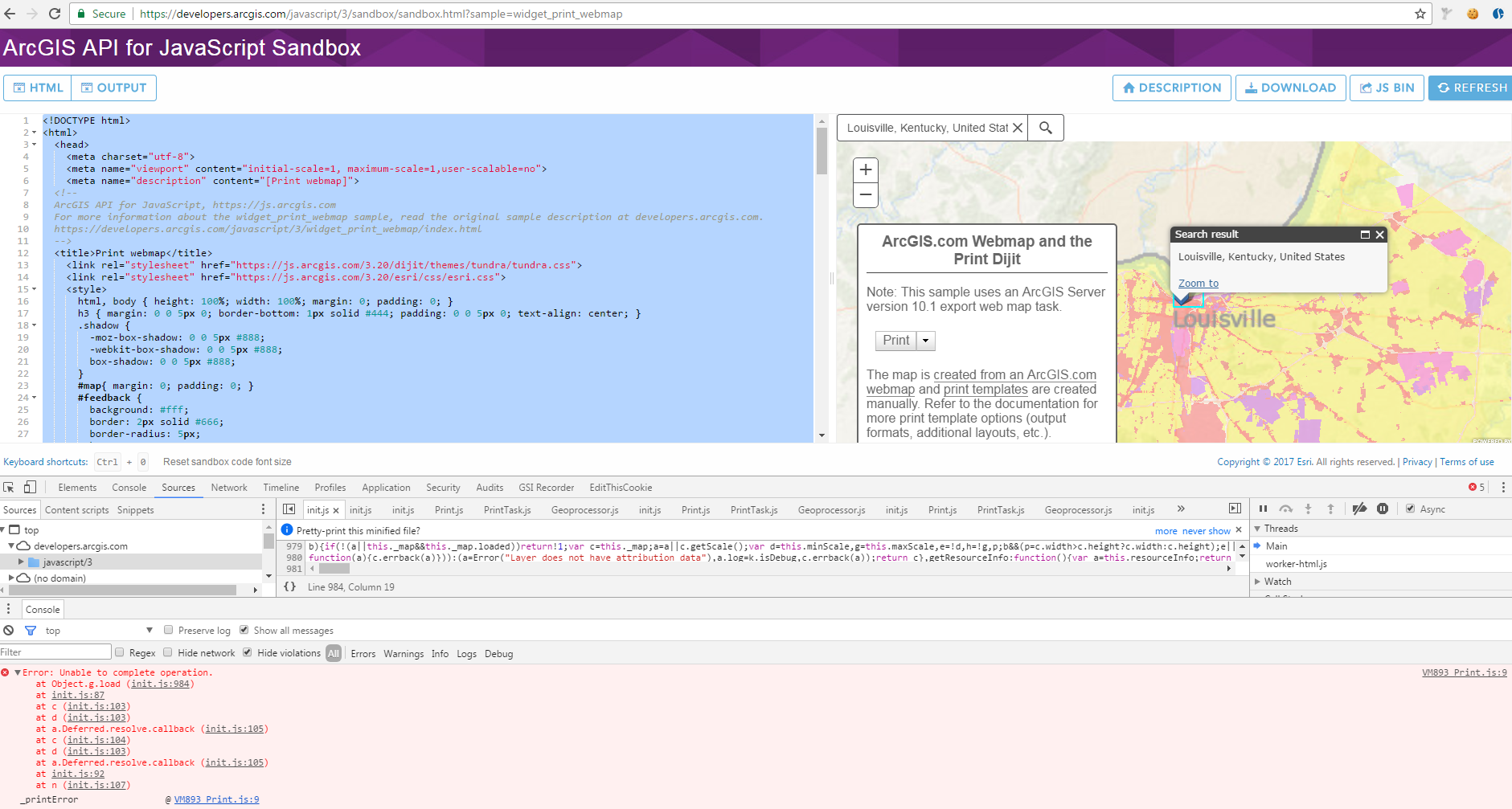Clear the Louisville search text with the X
The image size is (1512, 809).
(x=1018, y=128)
